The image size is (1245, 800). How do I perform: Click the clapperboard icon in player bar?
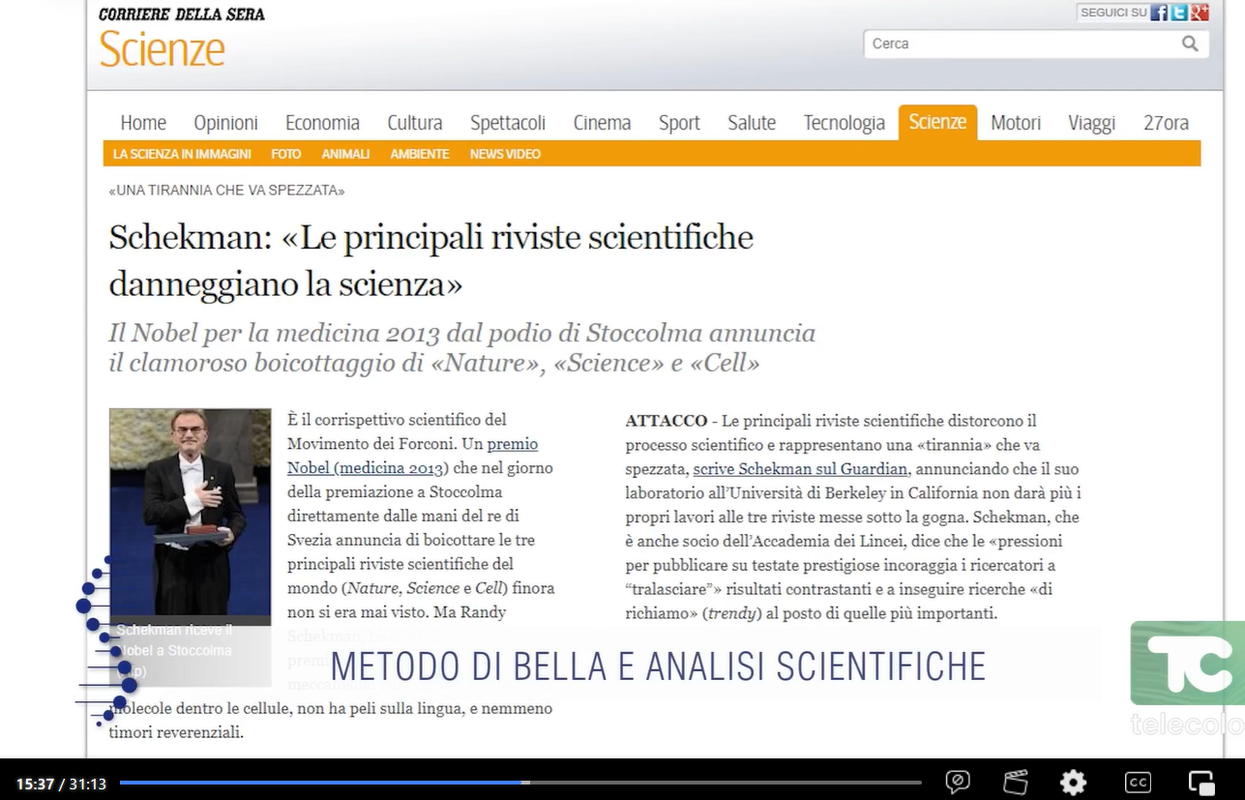(1015, 782)
